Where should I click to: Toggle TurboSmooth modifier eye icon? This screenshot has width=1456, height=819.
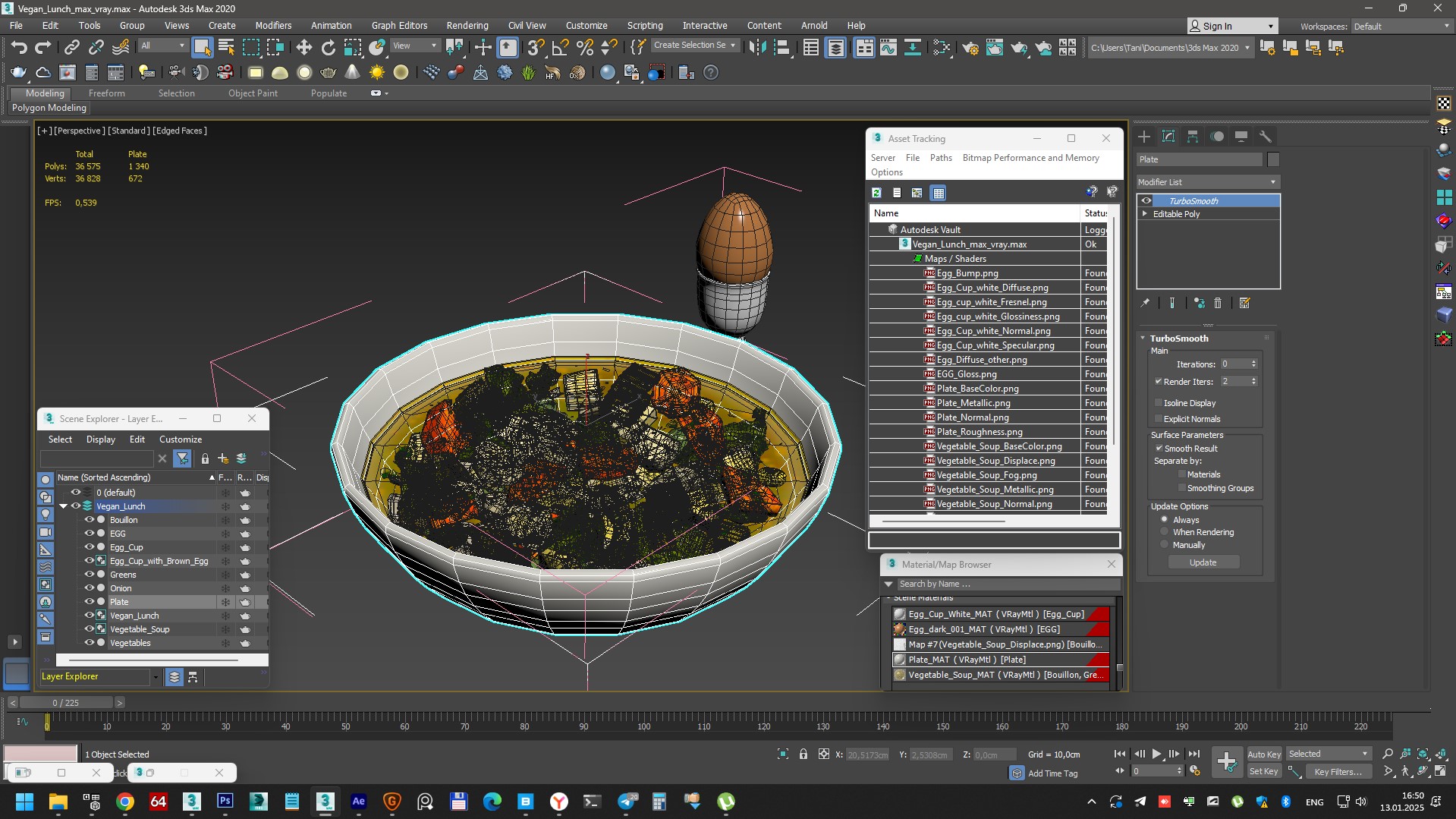1146,201
